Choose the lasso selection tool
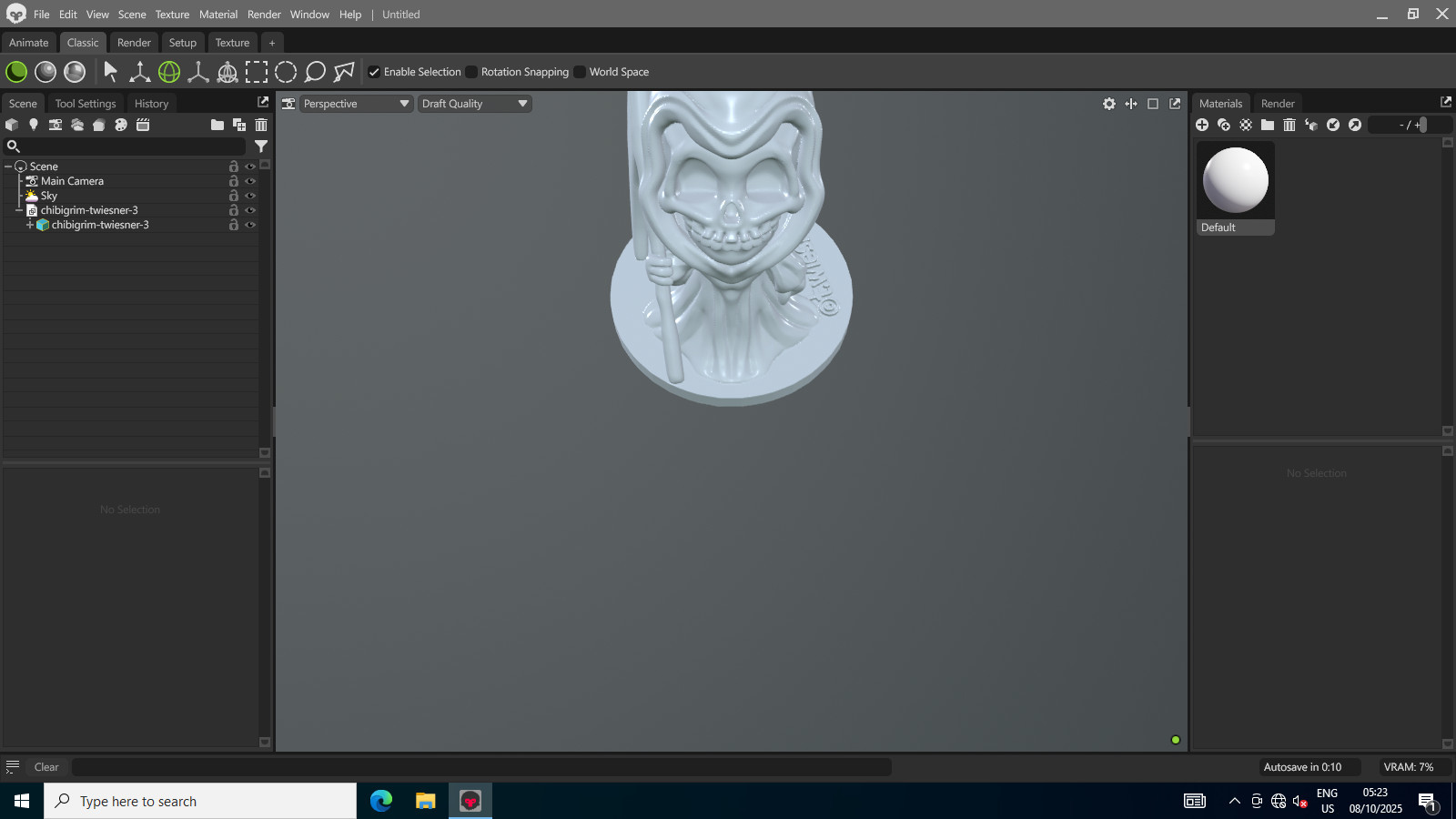The height and width of the screenshot is (819, 1456). (x=315, y=72)
